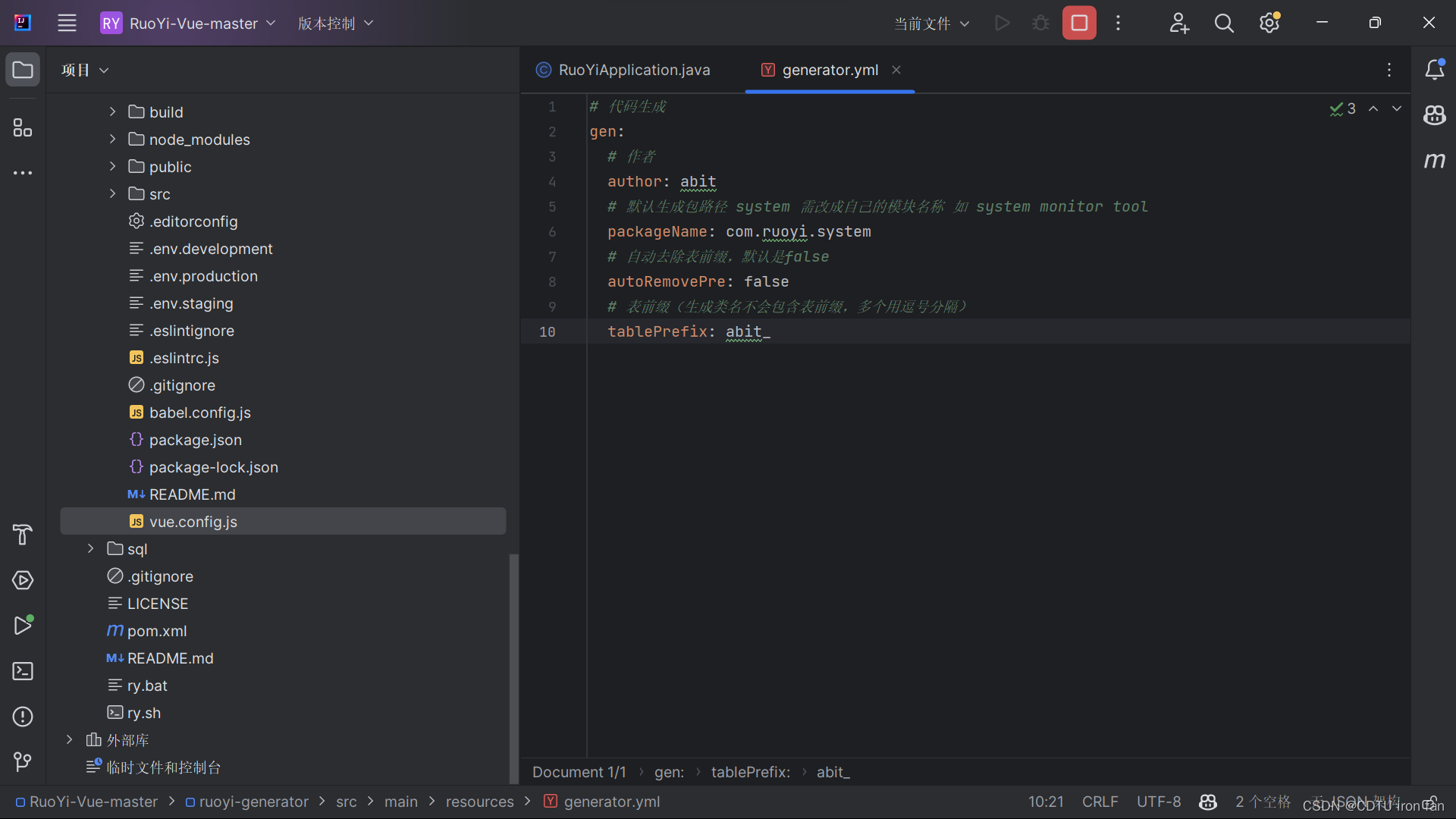Open the 项目 view dropdown
1456x819 pixels.
coord(85,70)
